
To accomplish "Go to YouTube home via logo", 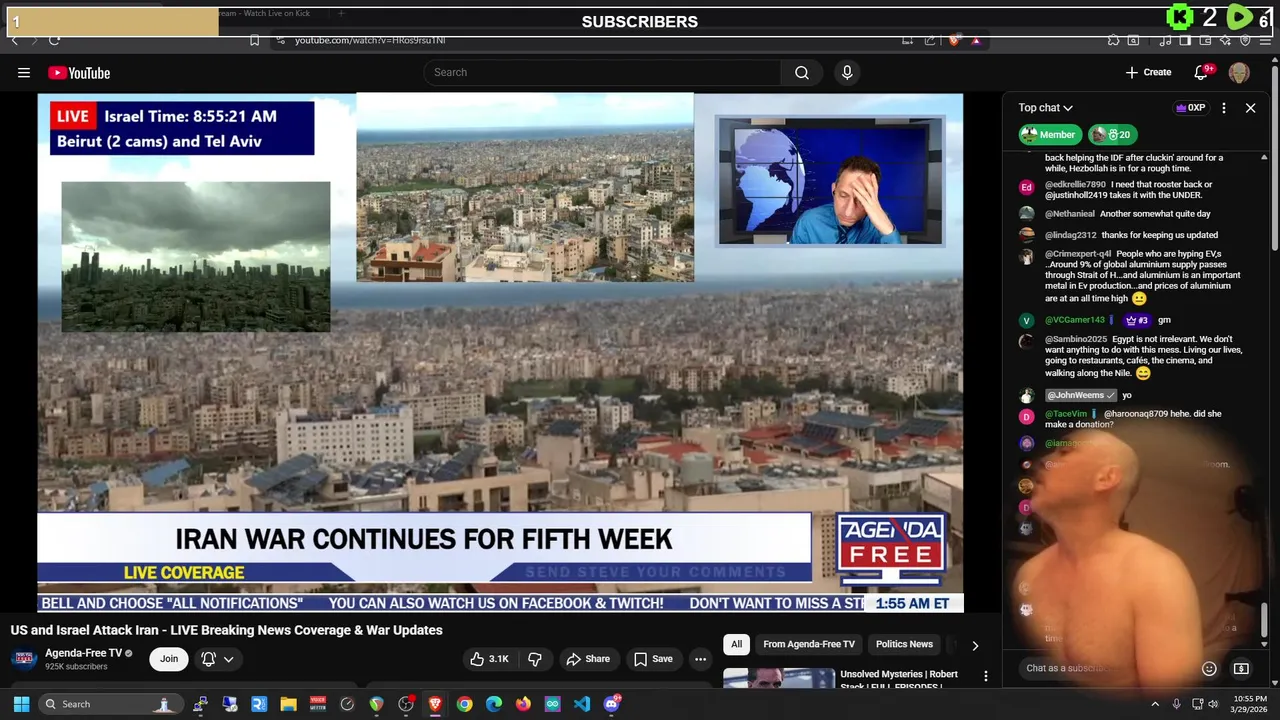I will [79, 72].
